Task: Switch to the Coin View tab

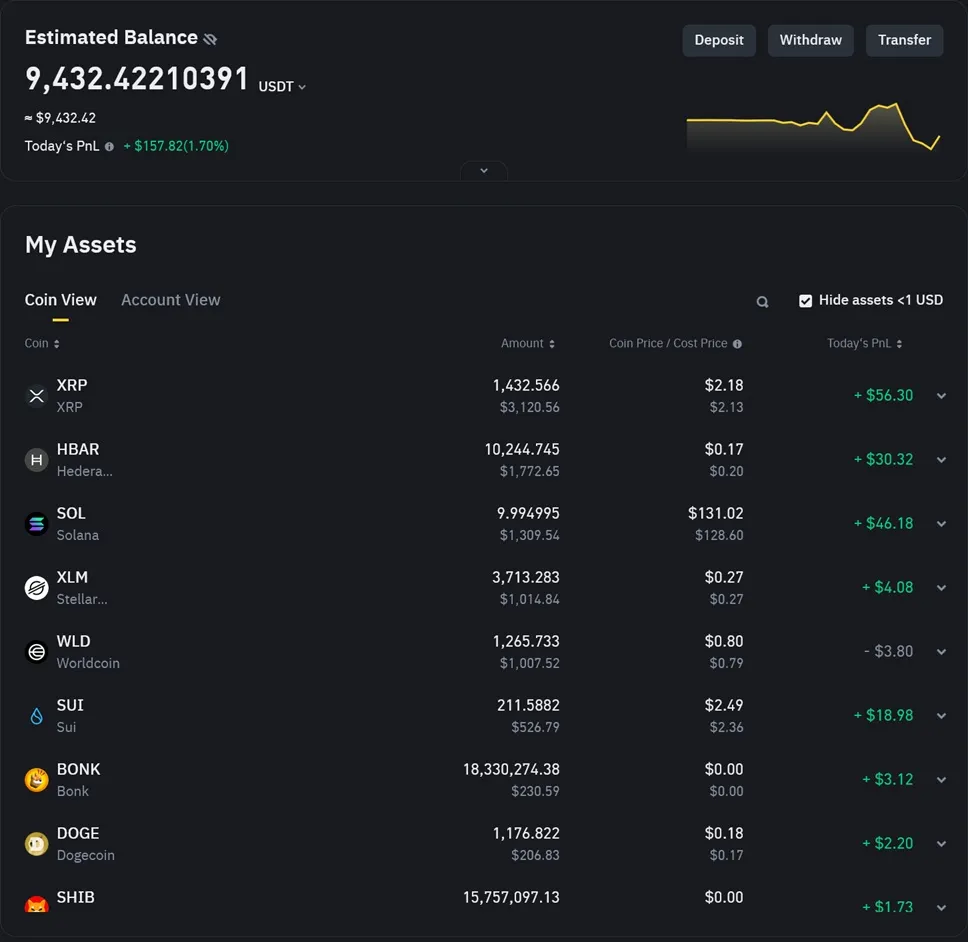Action: [x=60, y=300]
